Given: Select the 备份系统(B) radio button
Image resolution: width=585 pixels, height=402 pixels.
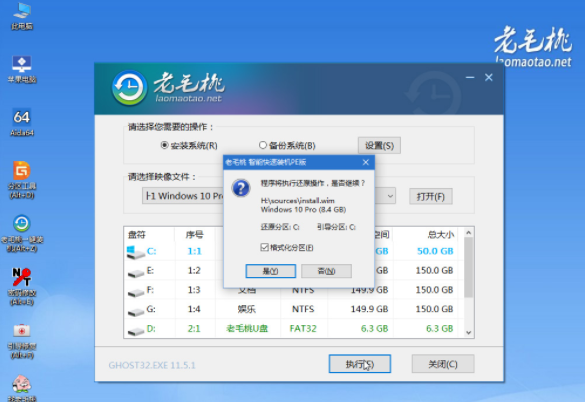Looking at the screenshot, I should [x=263, y=145].
